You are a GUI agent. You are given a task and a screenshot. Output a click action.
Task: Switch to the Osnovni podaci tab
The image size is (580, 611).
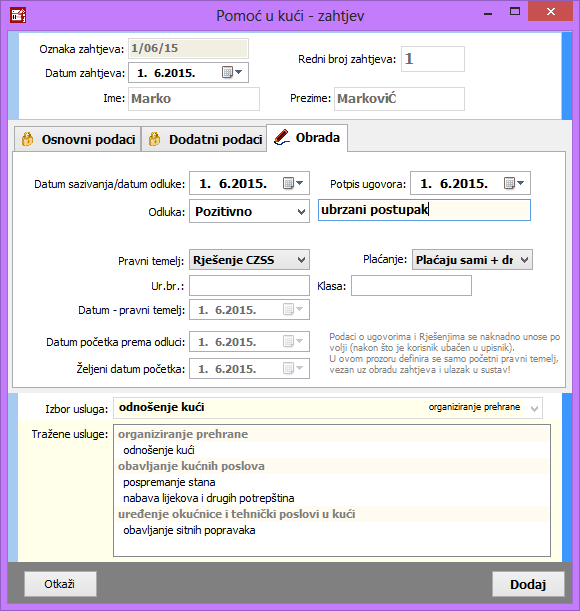click(78, 139)
